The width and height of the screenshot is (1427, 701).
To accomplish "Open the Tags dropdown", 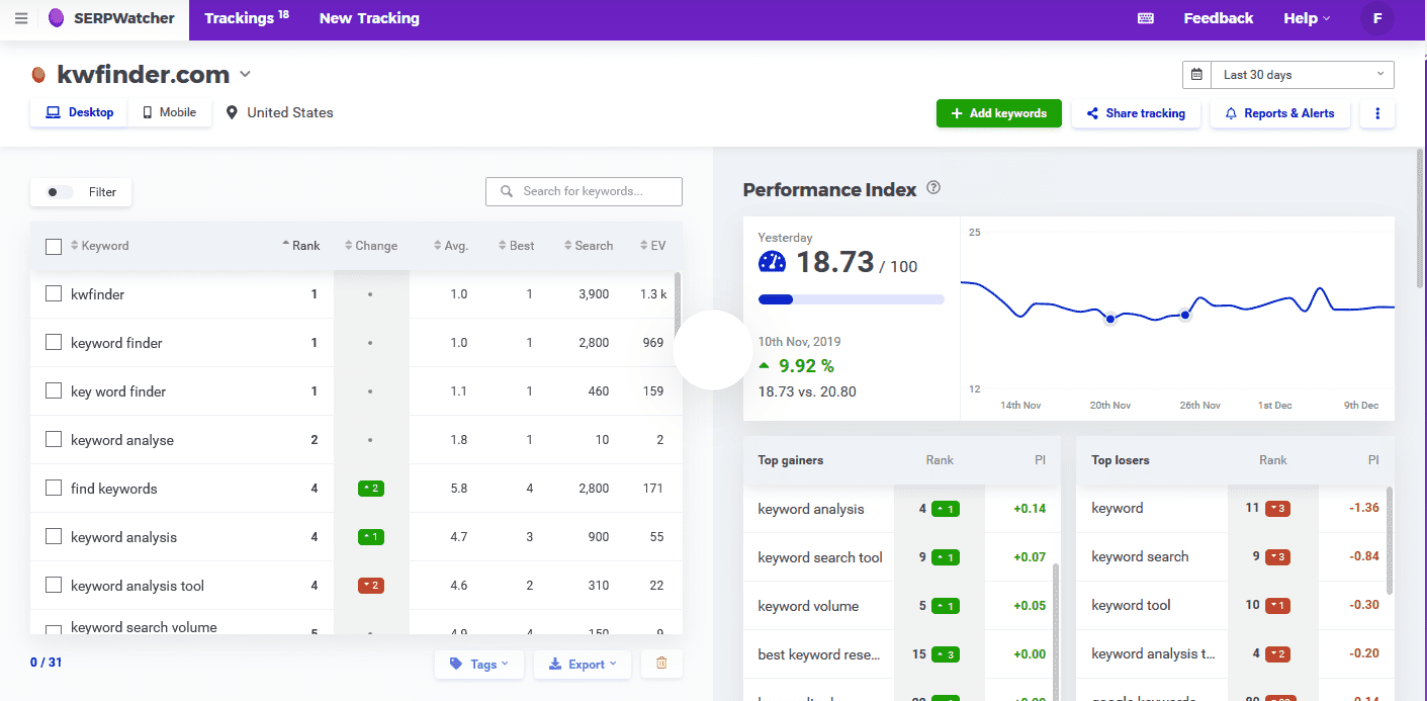I will tap(479, 664).
